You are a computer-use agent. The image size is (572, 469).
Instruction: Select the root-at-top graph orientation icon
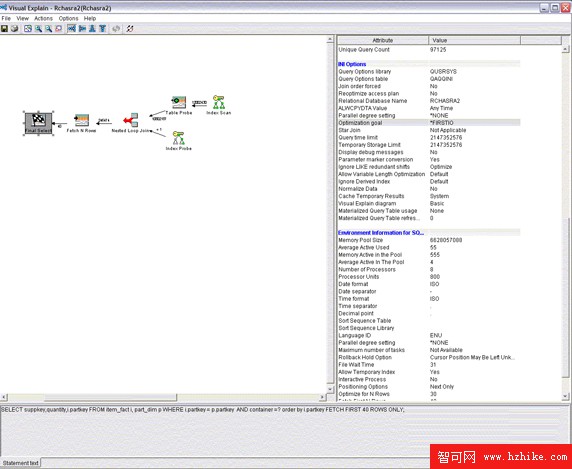pos(92,28)
